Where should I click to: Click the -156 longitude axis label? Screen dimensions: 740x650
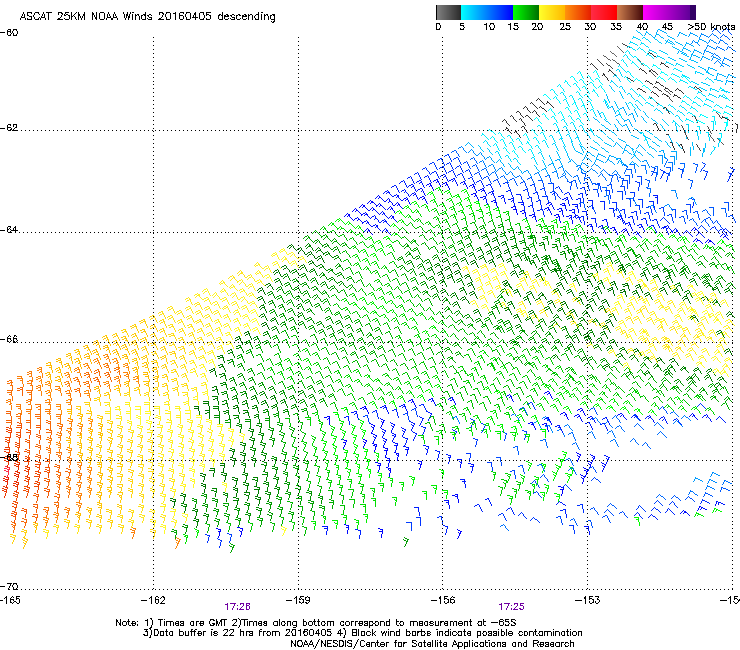coord(443,600)
